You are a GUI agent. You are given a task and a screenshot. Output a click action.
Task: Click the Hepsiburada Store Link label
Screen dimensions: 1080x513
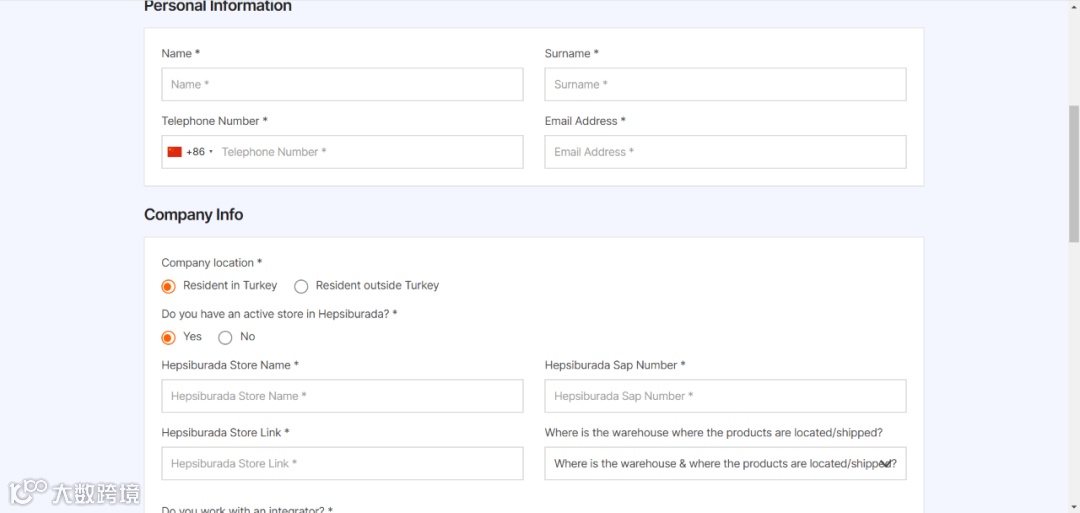pyautogui.click(x=225, y=433)
